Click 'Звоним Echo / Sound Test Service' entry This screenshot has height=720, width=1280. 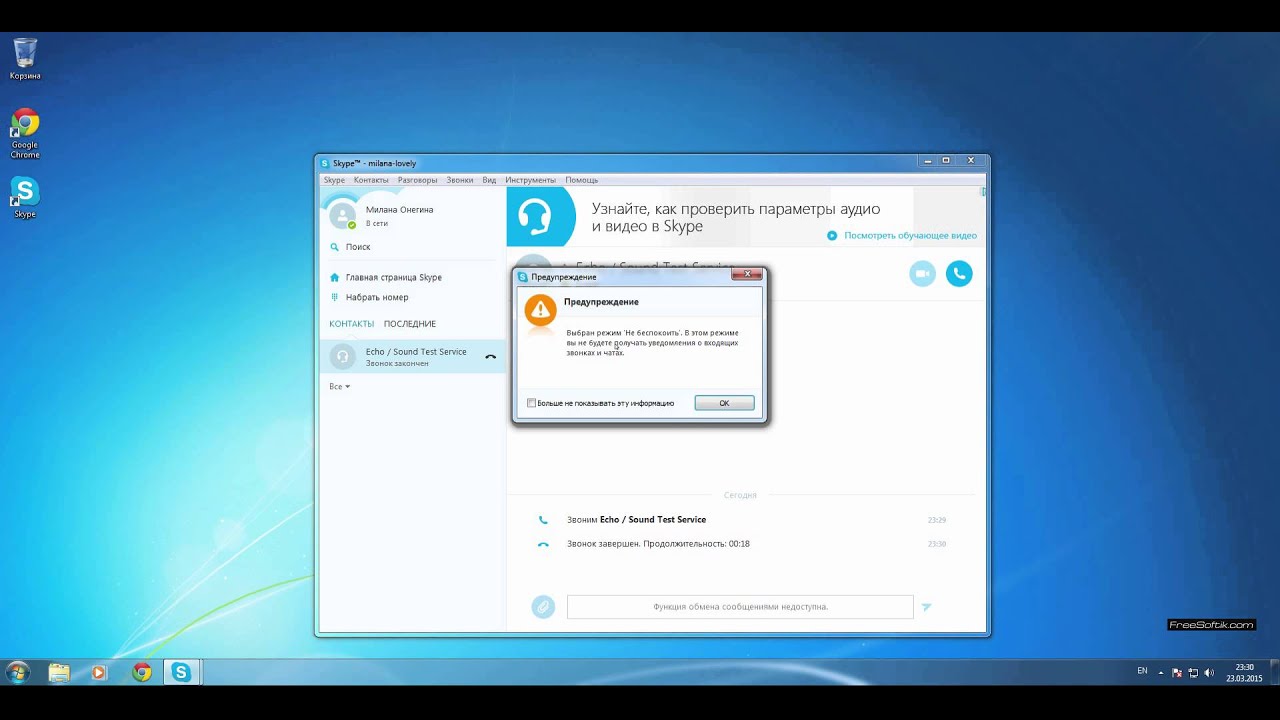pyautogui.click(x=636, y=520)
